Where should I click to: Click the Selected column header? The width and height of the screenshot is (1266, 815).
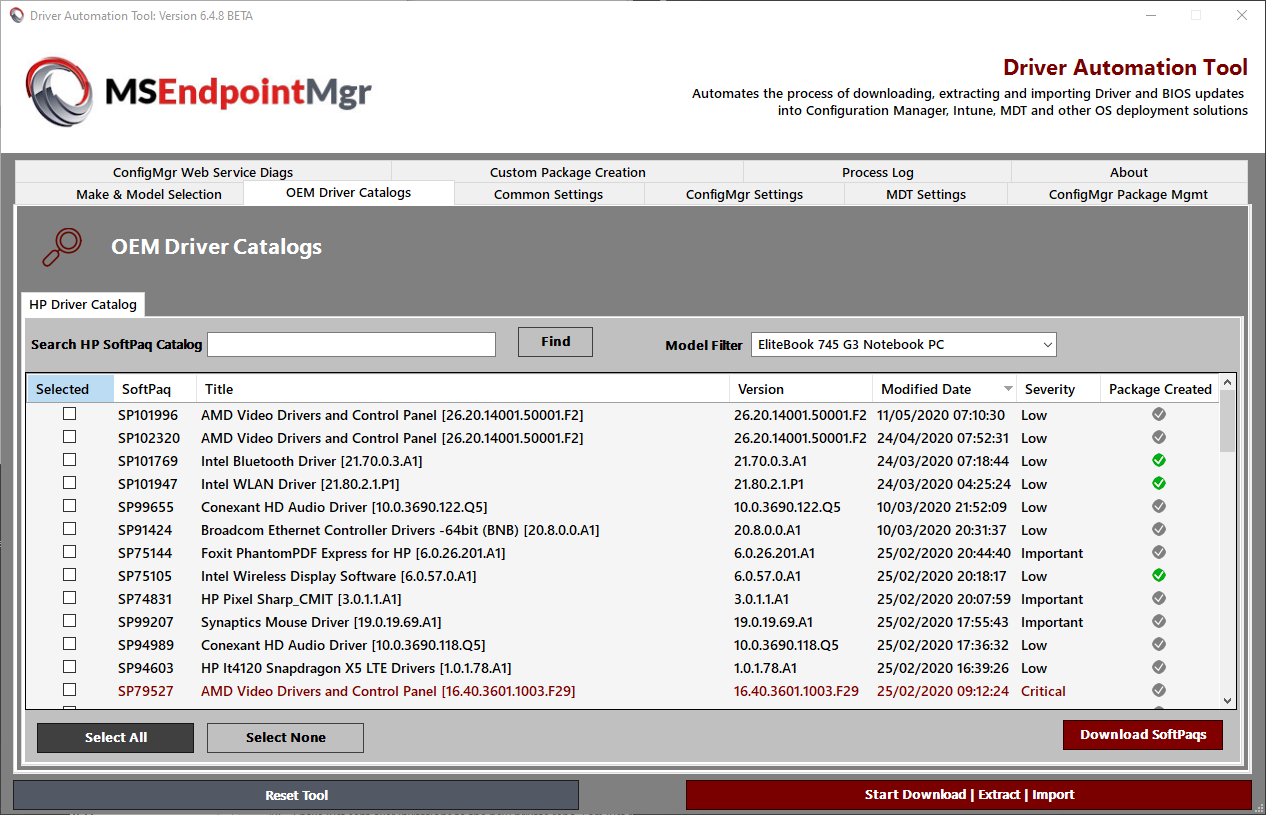[70, 389]
